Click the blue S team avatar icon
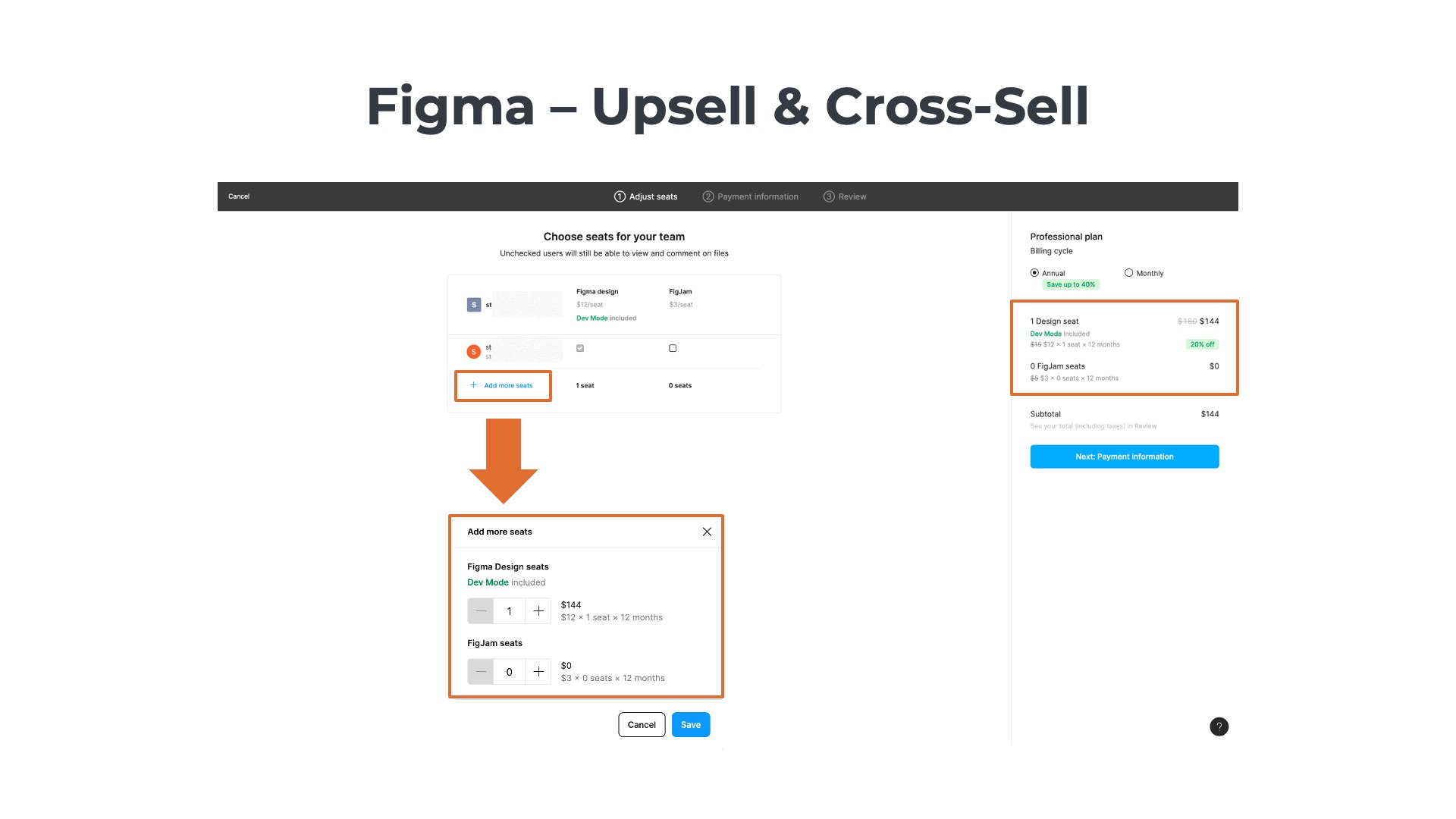1456x819 pixels. [x=473, y=304]
